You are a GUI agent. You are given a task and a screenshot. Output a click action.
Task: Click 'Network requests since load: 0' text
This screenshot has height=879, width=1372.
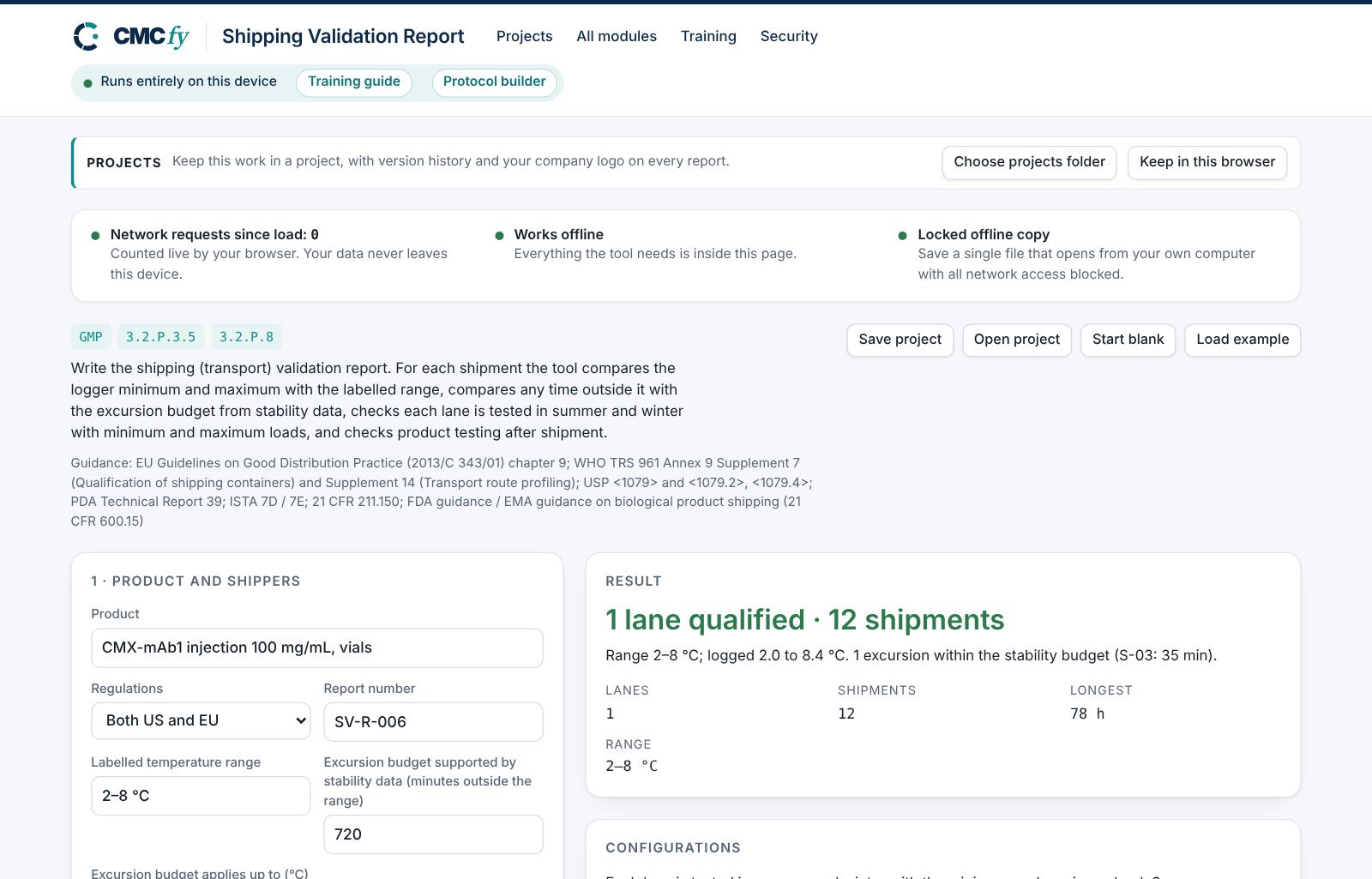214,234
